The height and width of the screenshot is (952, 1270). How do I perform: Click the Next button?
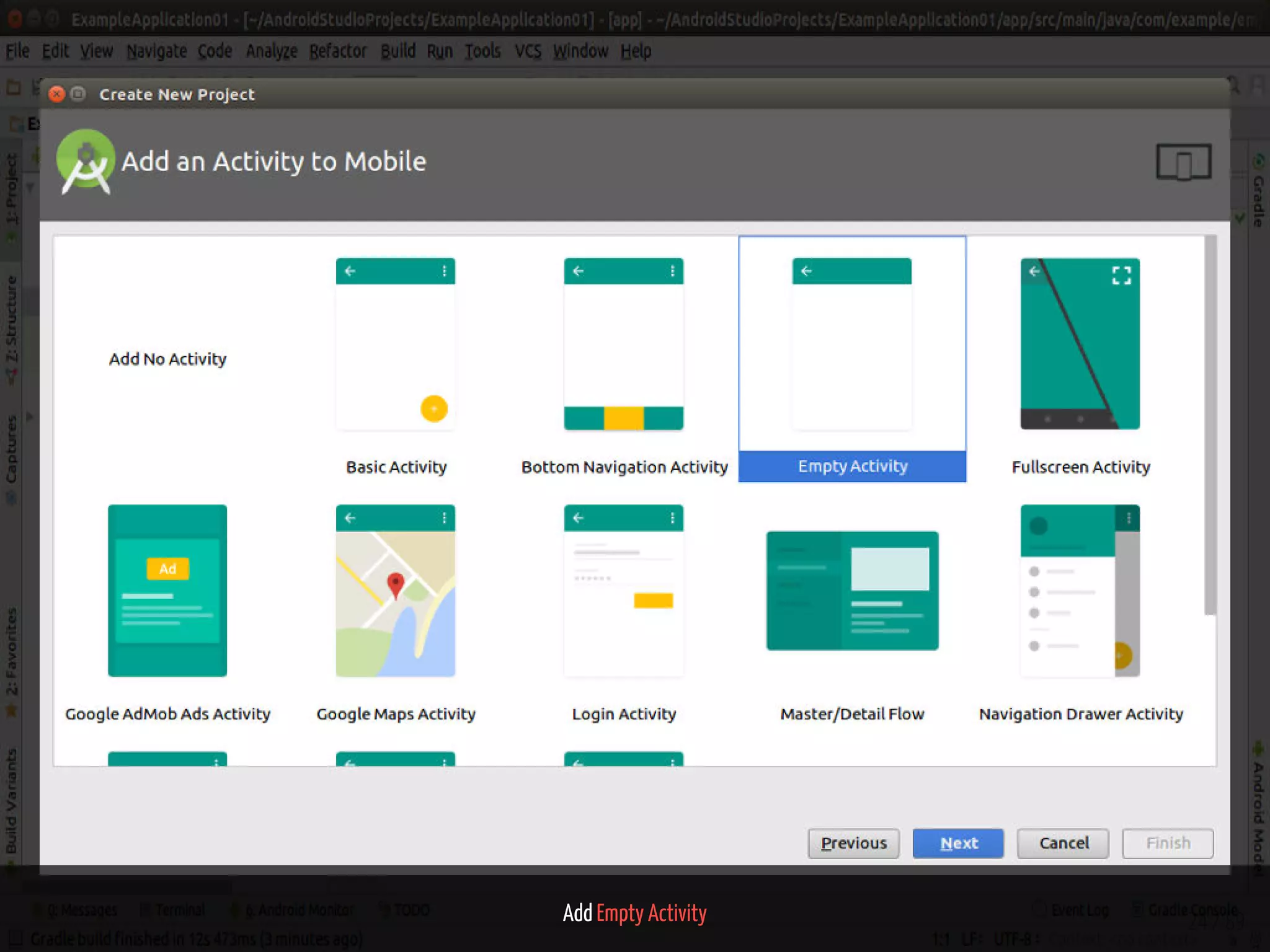pos(958,843)
